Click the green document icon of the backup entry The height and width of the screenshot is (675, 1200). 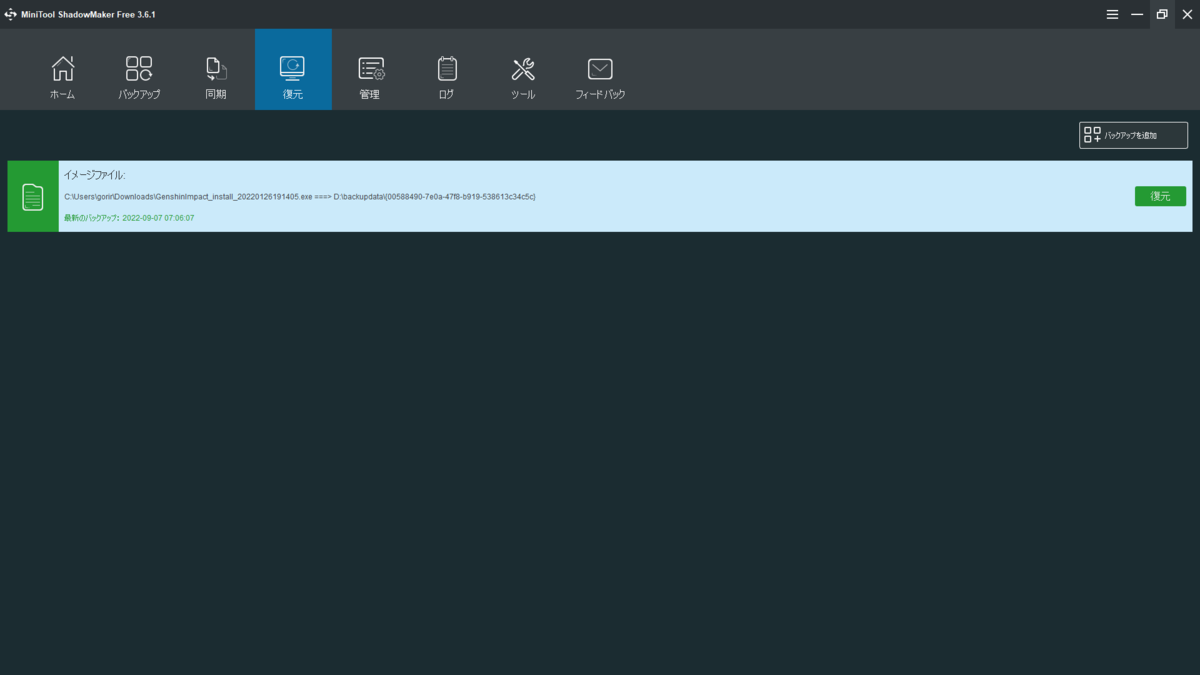tap(33, 197)
